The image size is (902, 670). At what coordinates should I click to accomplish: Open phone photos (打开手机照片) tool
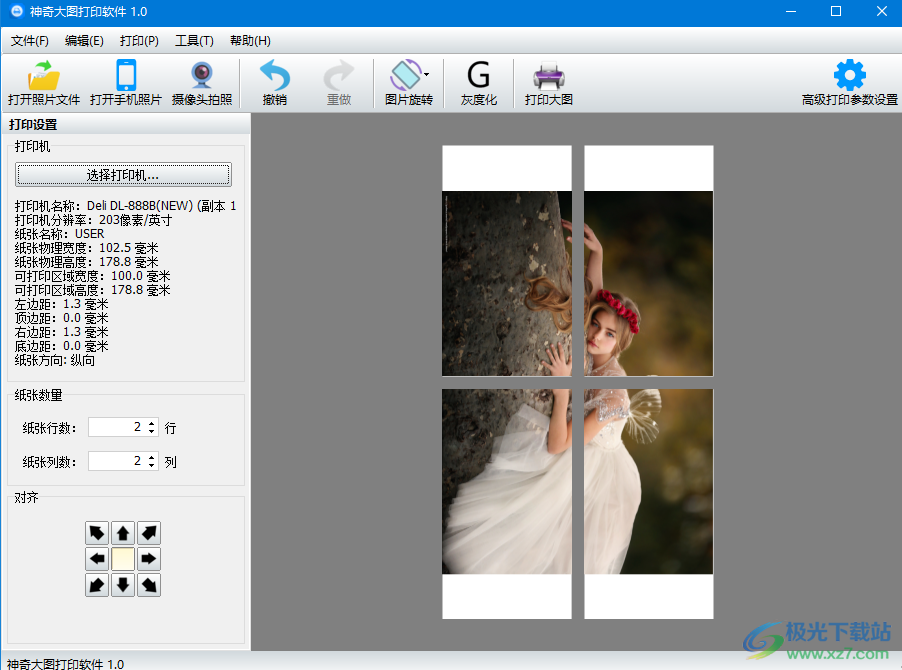click(126, 76)
